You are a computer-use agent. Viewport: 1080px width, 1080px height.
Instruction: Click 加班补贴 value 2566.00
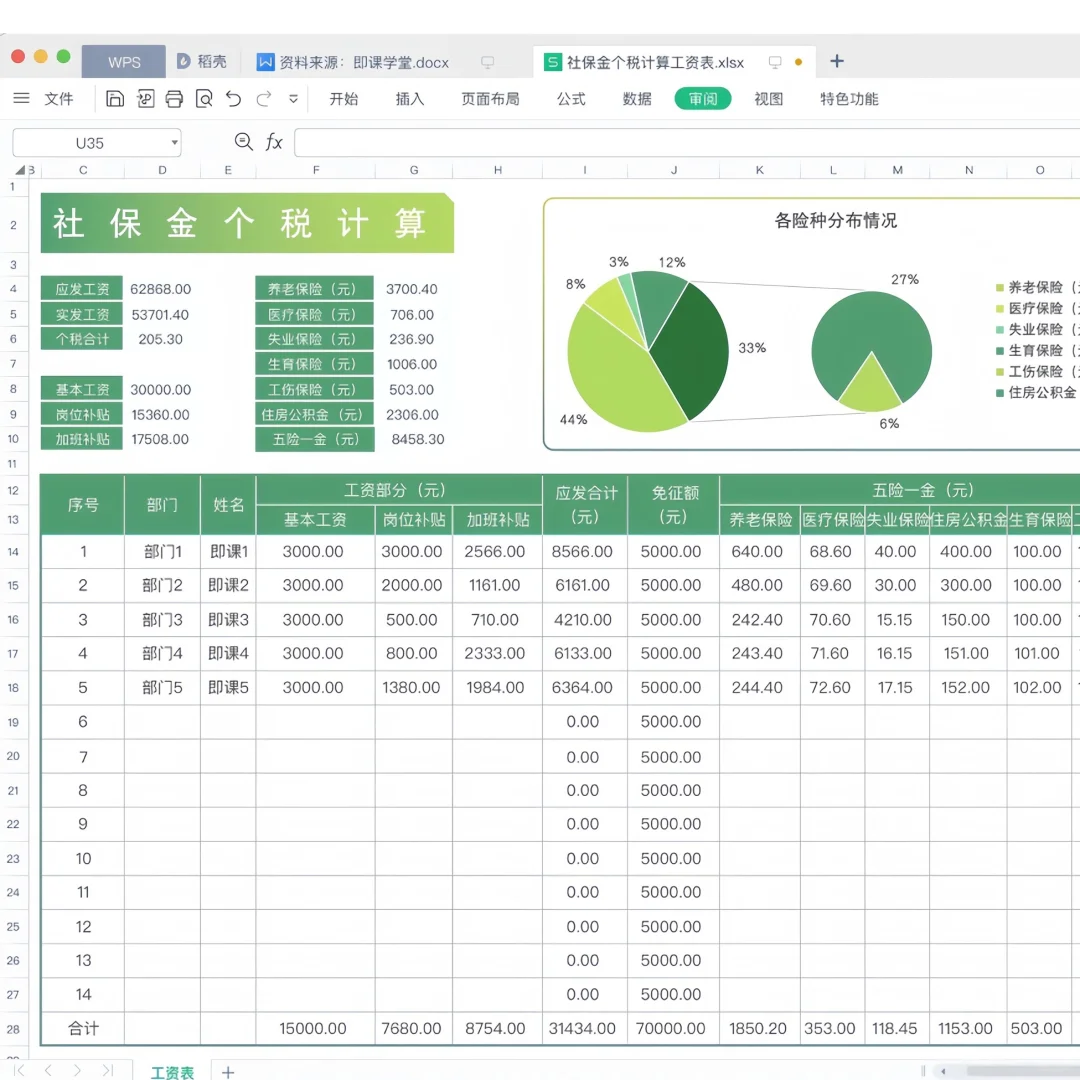pos(495,552)
